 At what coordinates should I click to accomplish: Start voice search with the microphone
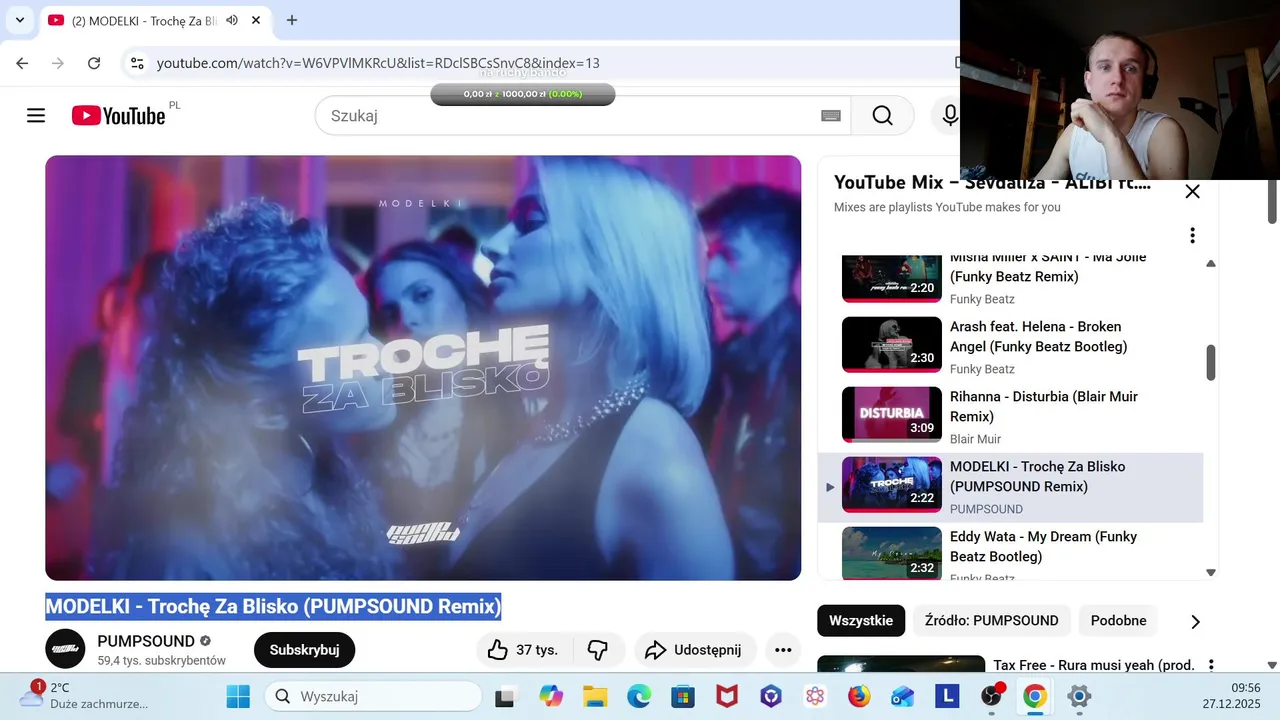click(949, 116)
